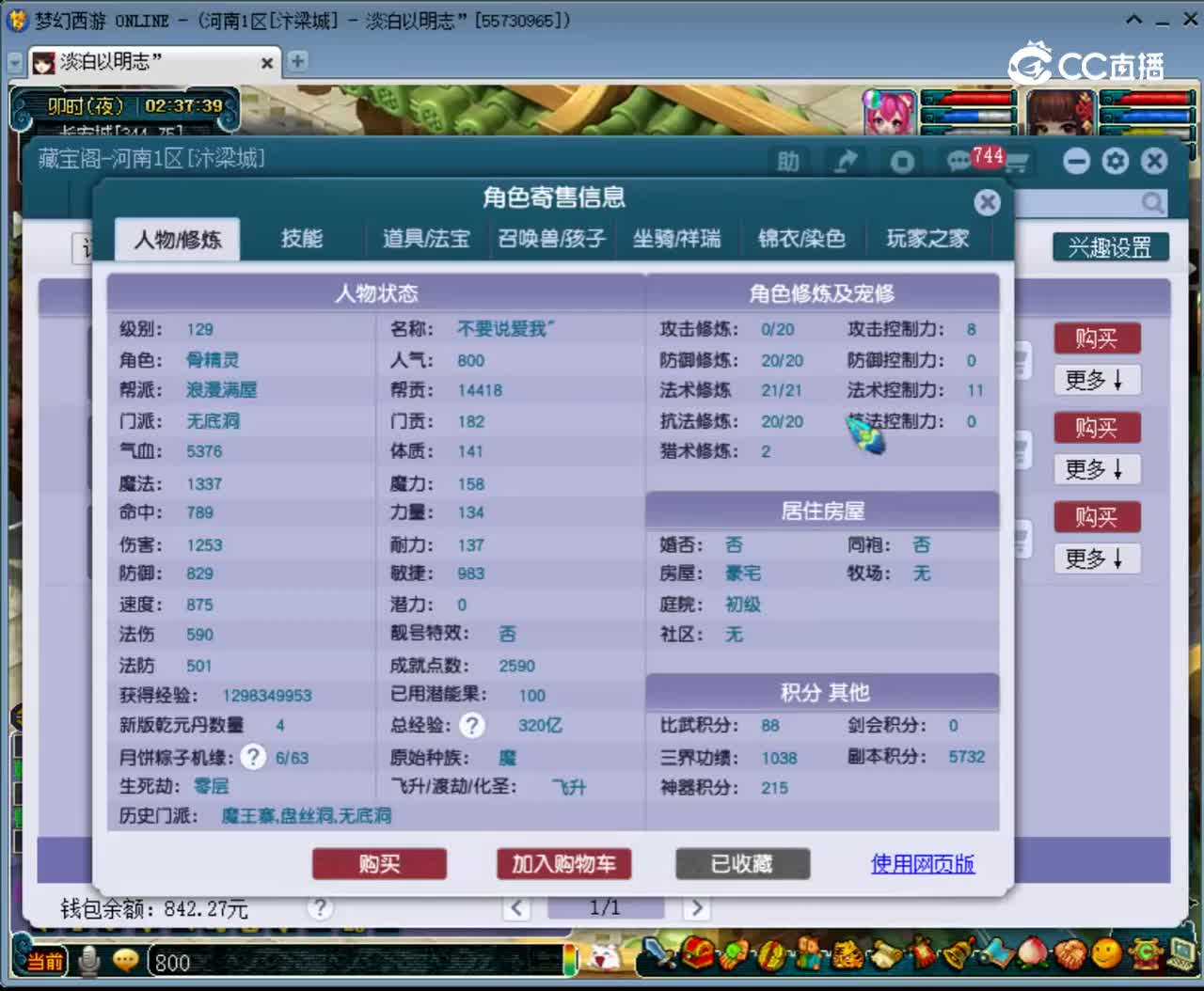Viewport: 1204px width, 991px height.
Task: Expand the second 更多 dropdown
Action: 1096,469
